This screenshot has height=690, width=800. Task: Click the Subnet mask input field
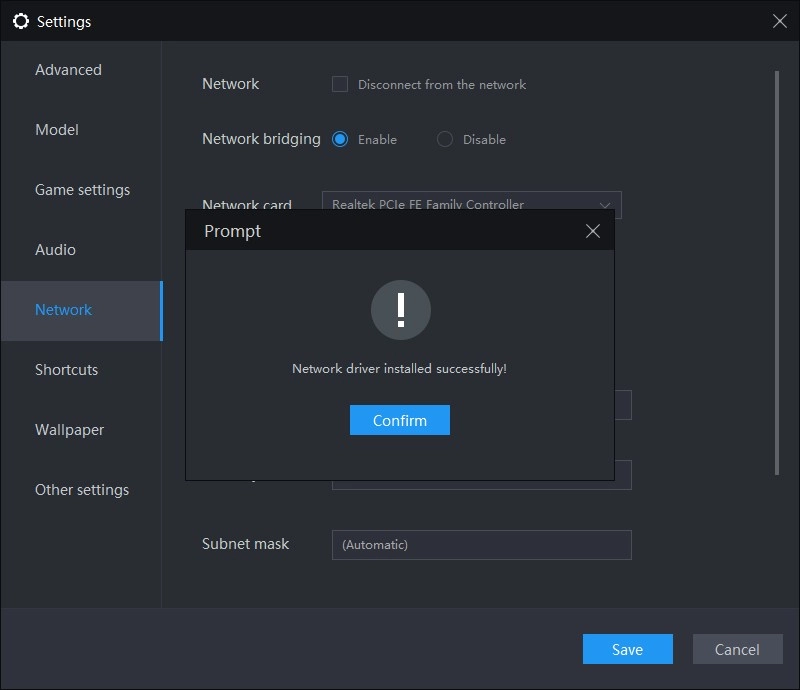(x=482, y=544)
